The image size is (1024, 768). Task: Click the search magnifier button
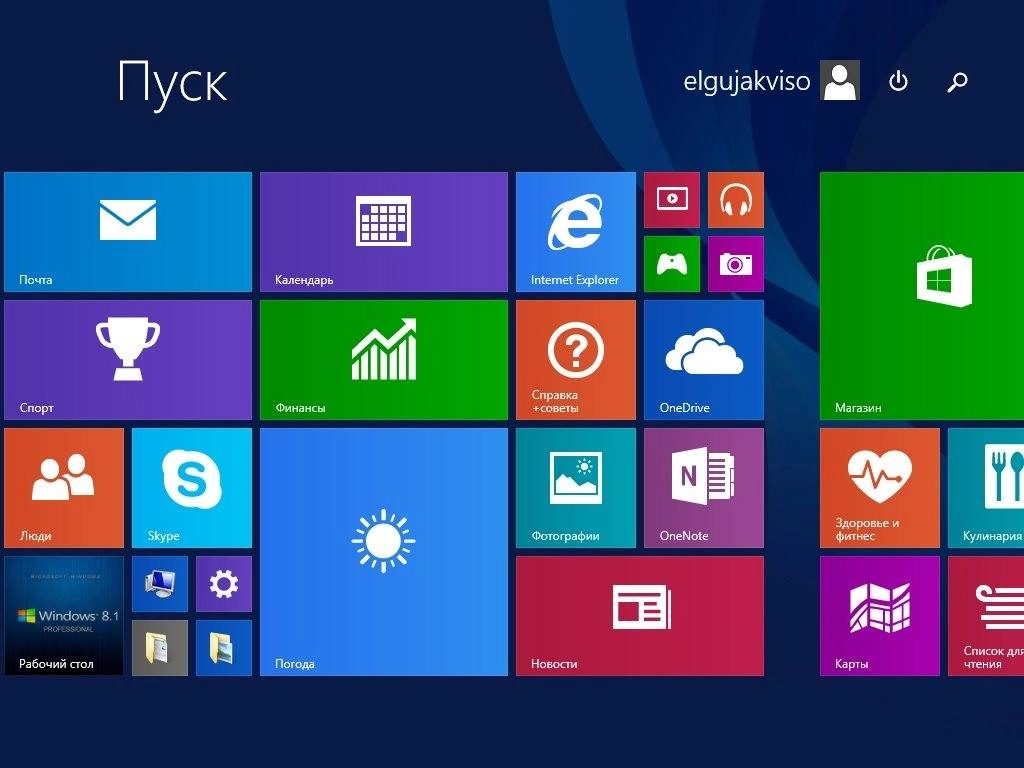(957, 82)
